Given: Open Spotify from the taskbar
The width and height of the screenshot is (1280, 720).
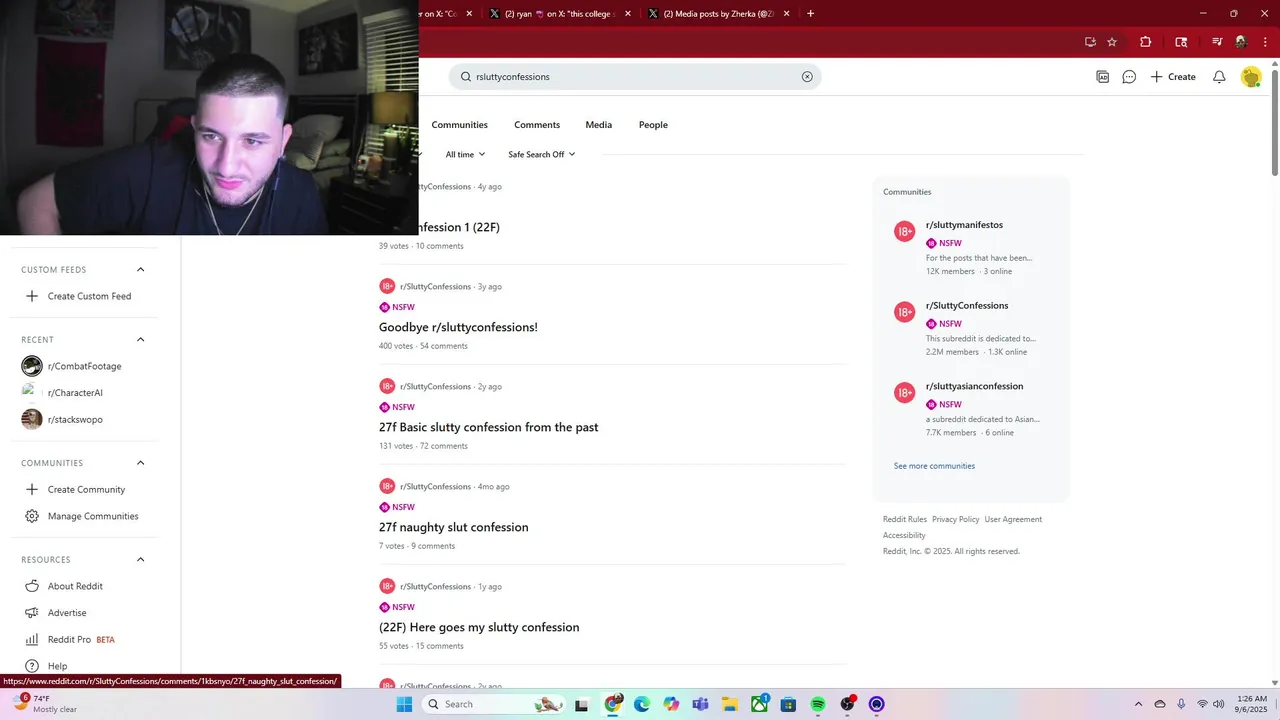Looking at the screenshot, I should [818, 704].
